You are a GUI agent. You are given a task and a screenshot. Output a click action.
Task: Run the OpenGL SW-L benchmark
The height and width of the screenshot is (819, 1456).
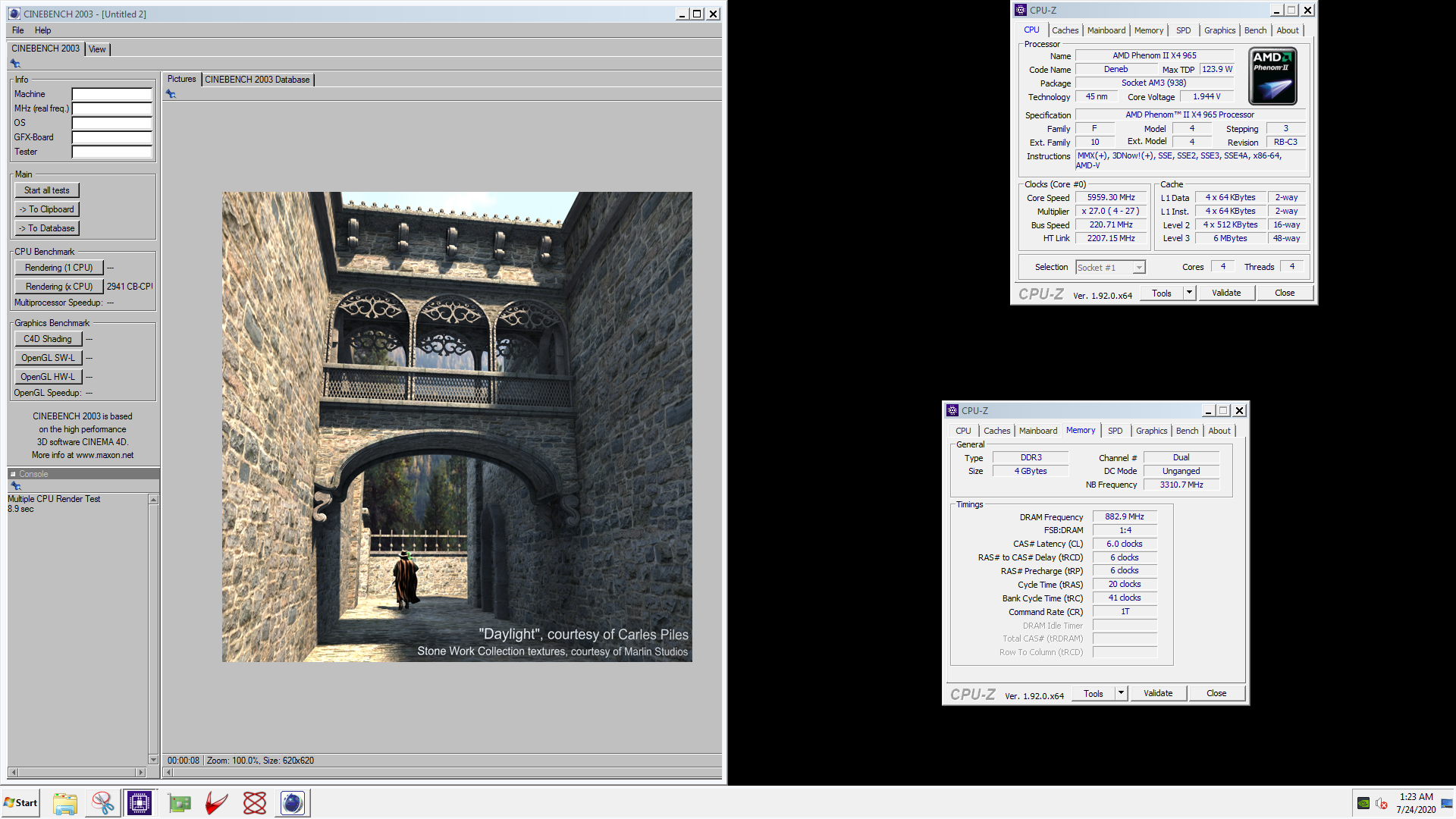pos(48,358)
